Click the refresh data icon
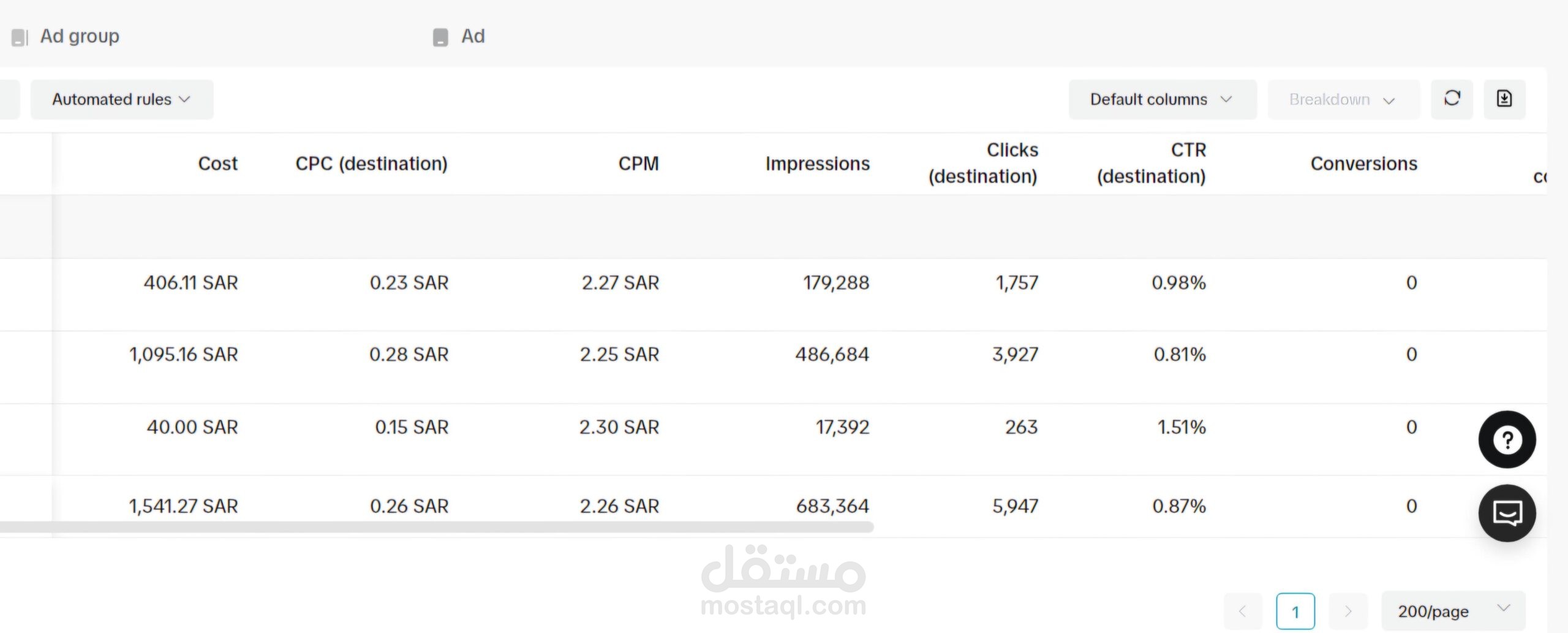Image resolution: width=1568 pixels, height=633 pixels. (x=1452, y=99)
